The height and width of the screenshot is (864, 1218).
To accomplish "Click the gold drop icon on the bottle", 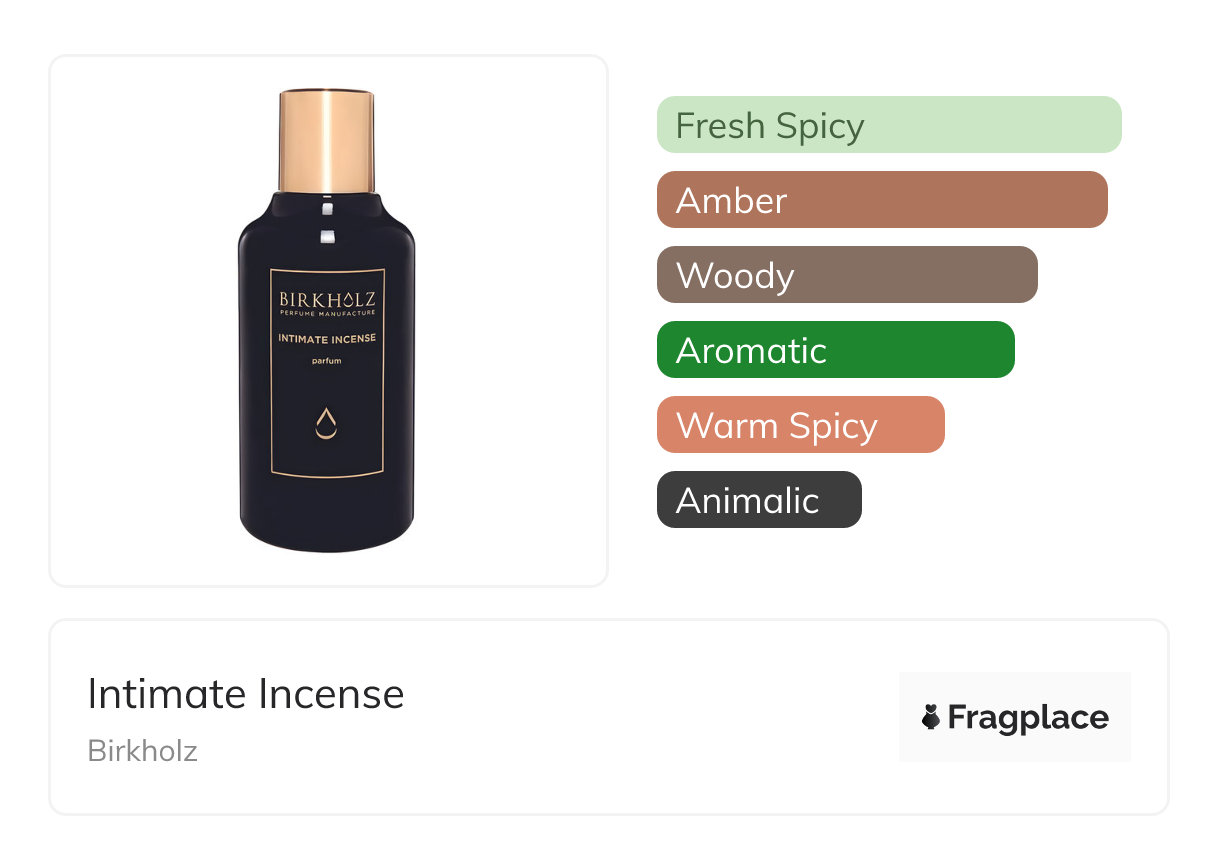I will point(326,425).
